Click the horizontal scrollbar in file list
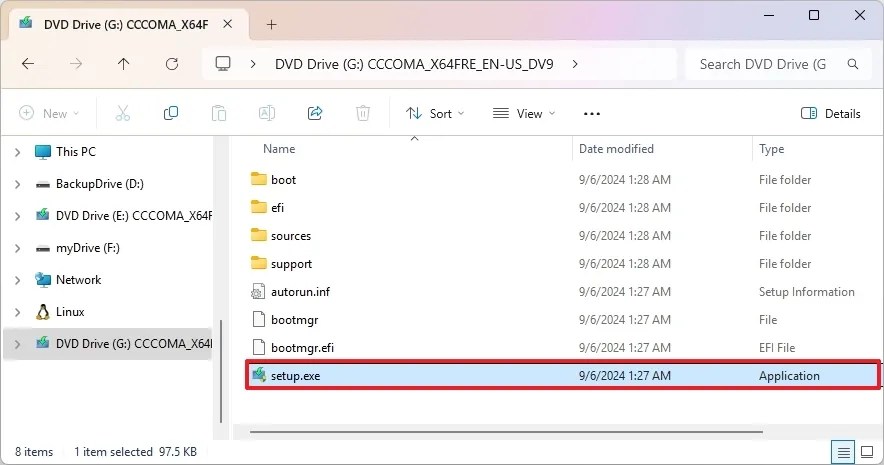This screenshot has height=465, width=884. pyautogui.click(x=506, y=432)
